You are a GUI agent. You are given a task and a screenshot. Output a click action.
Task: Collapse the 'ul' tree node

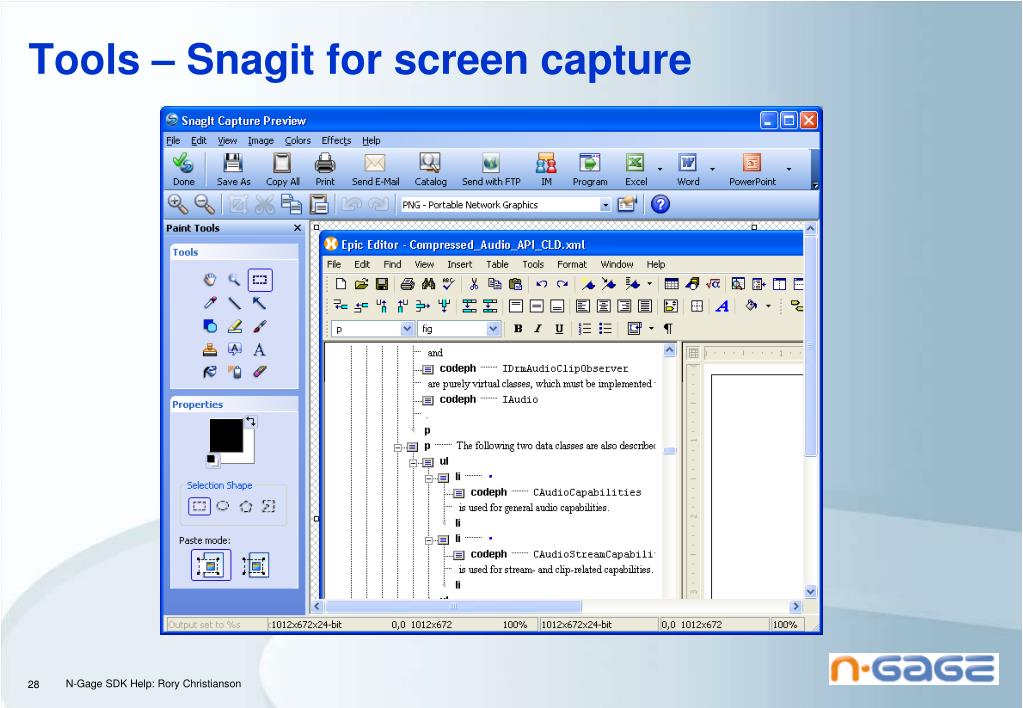tap(414, 463)
